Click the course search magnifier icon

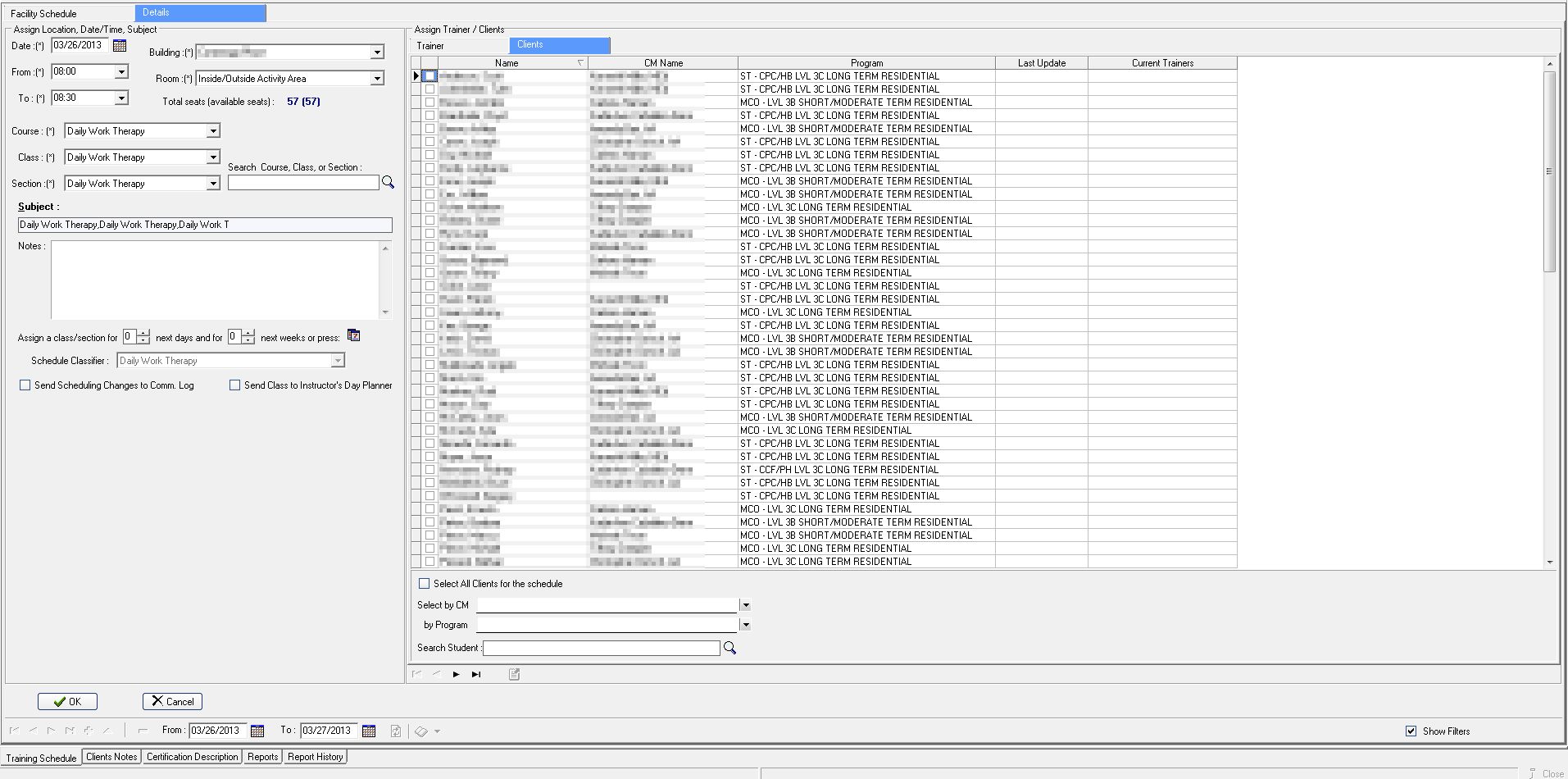click(388, 183)
